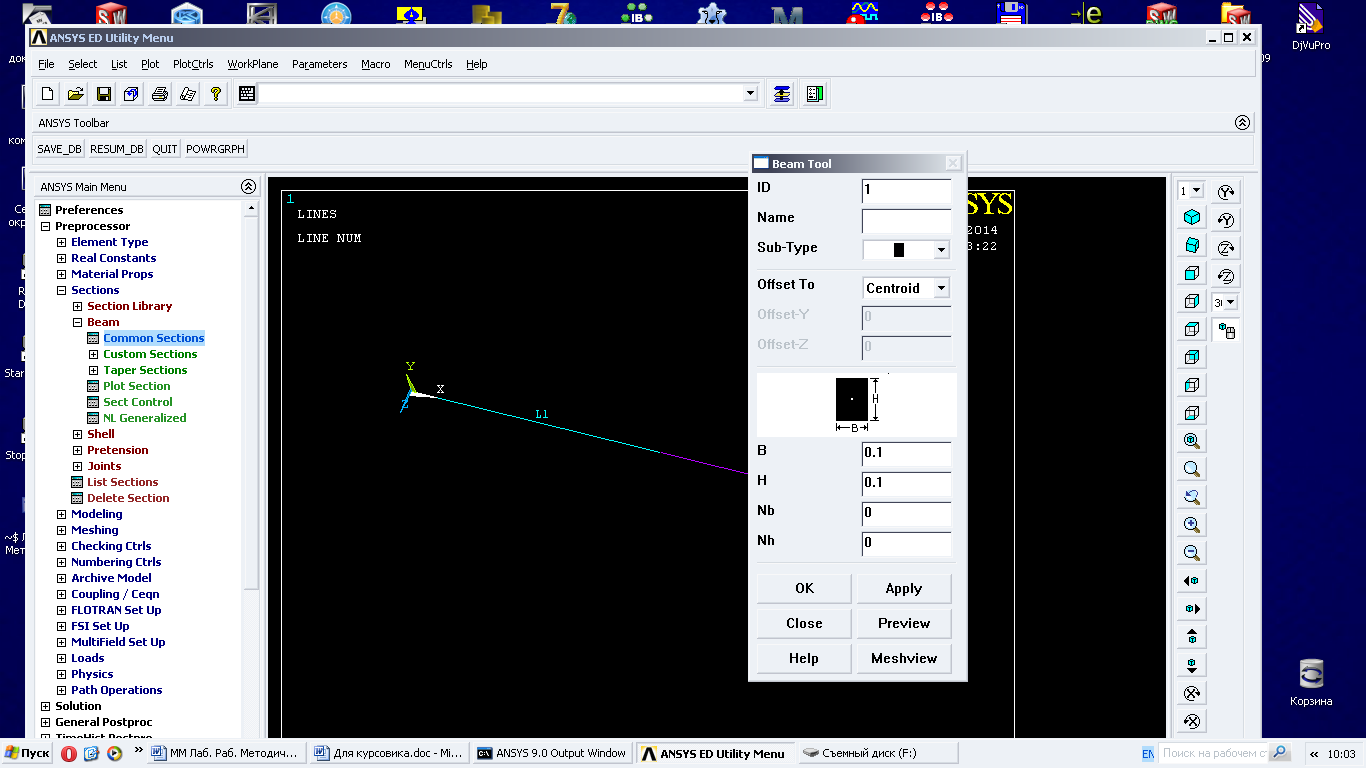1366x768 pixels.
Task: Open the rotation rate increment dropdown
Action: pyautogui.click(x=1230, y=302)
